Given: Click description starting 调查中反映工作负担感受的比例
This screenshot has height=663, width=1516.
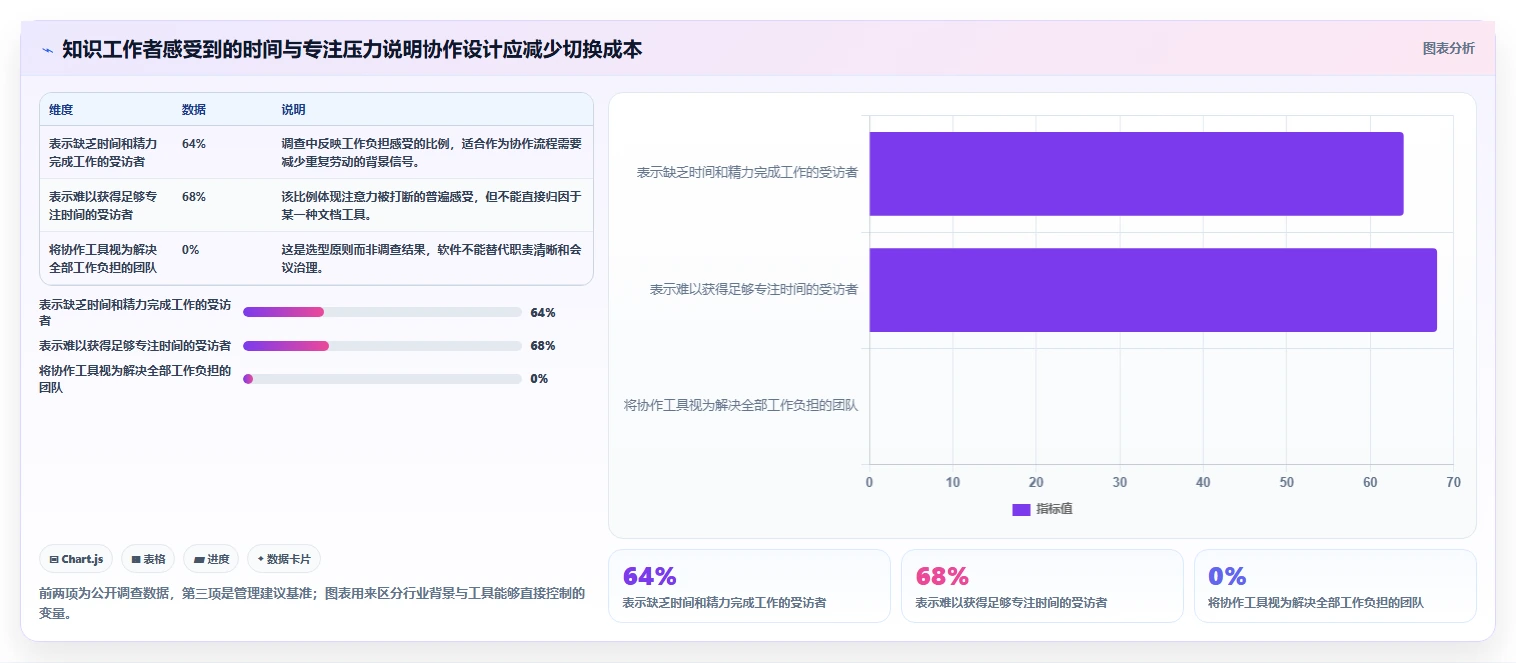Looking at the screenshot, I should click(x=431, y=152).
